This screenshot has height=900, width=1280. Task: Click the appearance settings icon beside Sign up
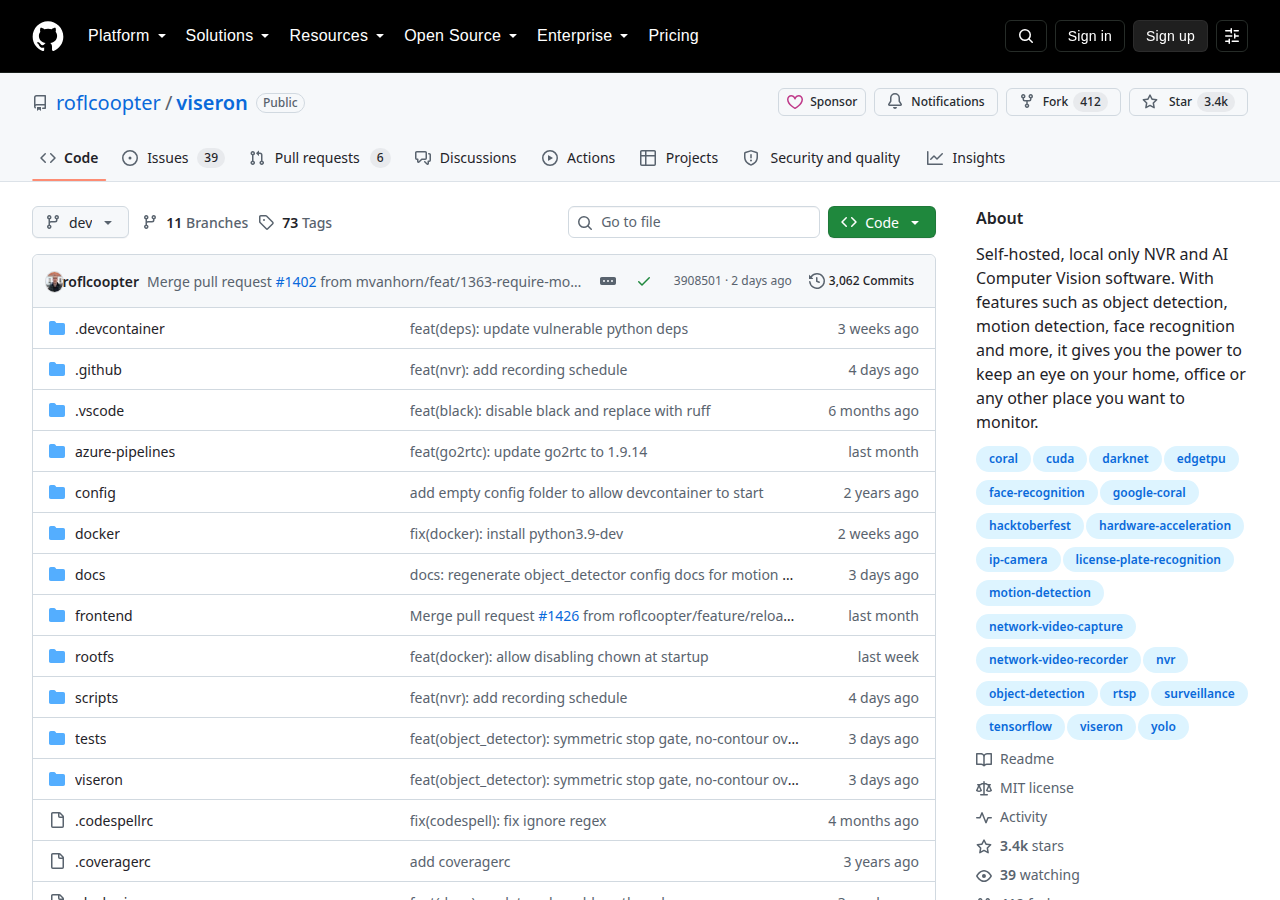pyautogui.click(x=1232, y=36)
